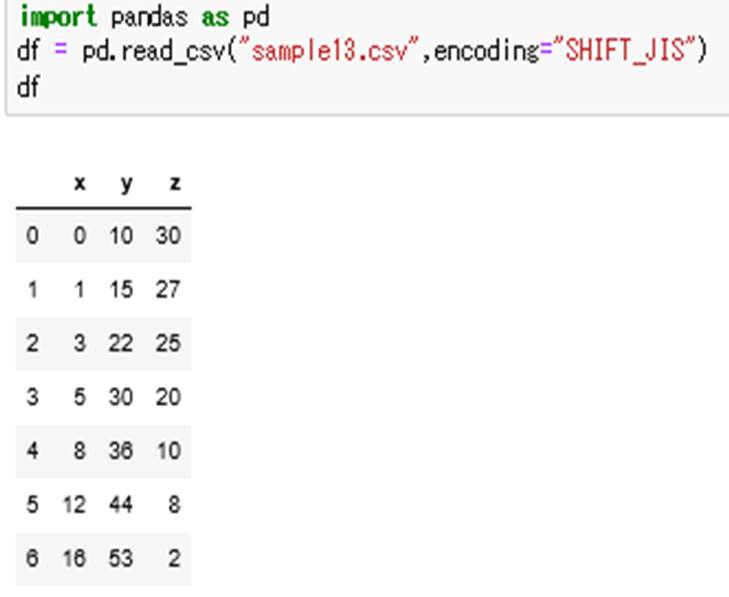Select the z column header

[x=175, y=183]
